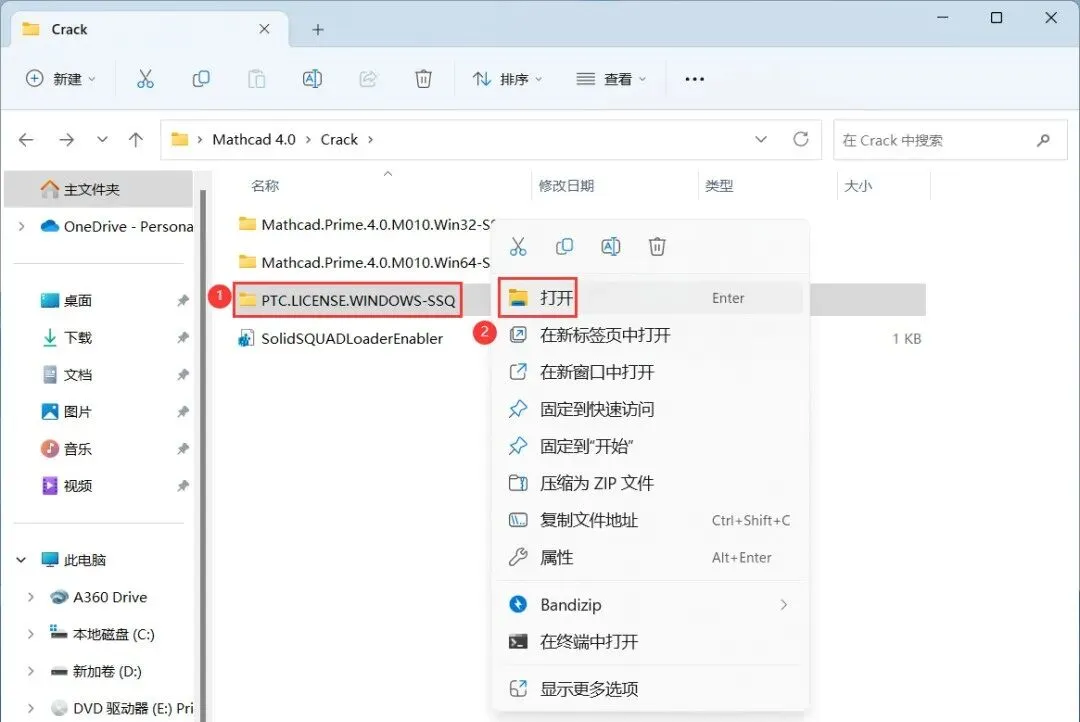Viewport: 1080px width, 722px height.
Task: Sort by the 类型 column header
Action: click(x=719, y=186)
